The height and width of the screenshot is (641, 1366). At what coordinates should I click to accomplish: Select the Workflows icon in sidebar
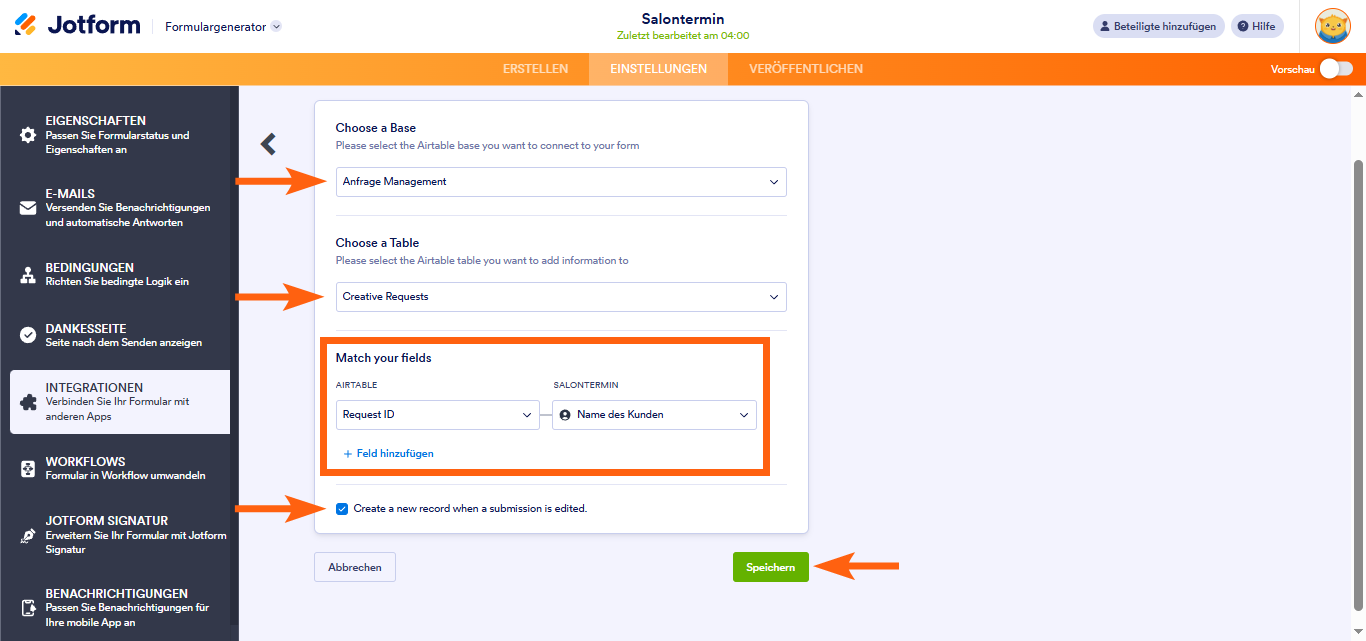28,468
